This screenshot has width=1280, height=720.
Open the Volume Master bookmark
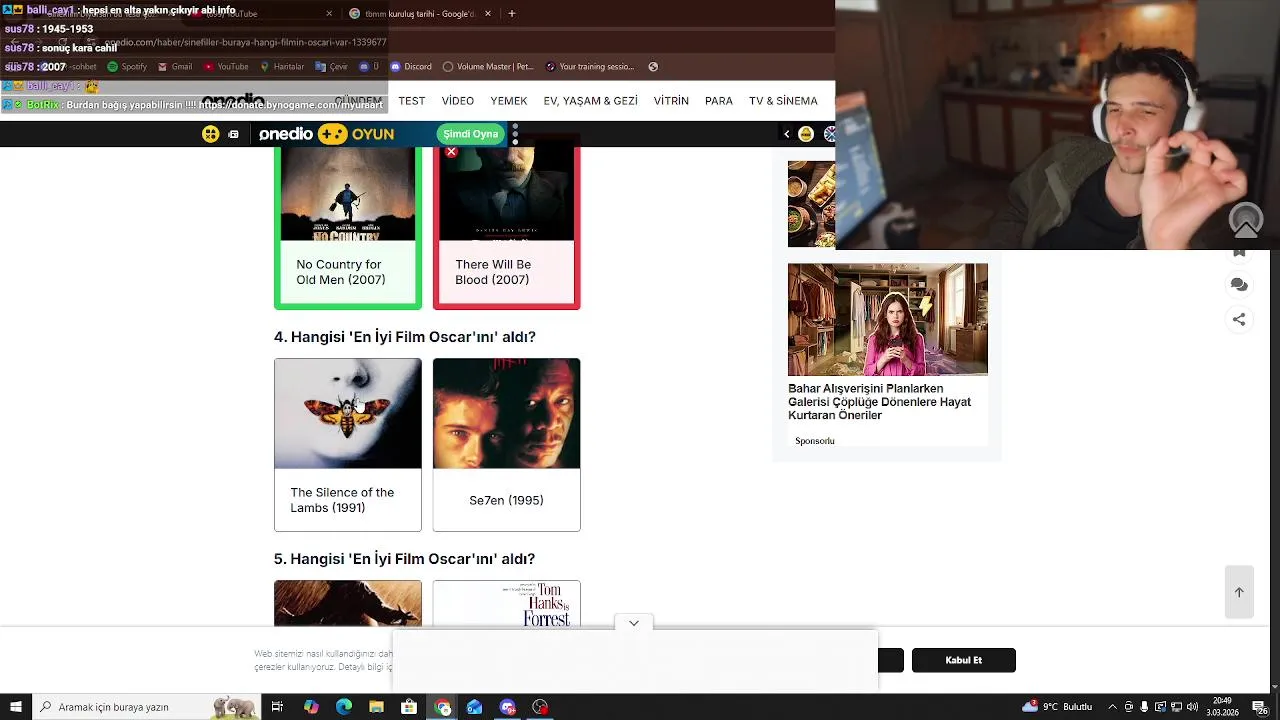[x=488, y=67]
